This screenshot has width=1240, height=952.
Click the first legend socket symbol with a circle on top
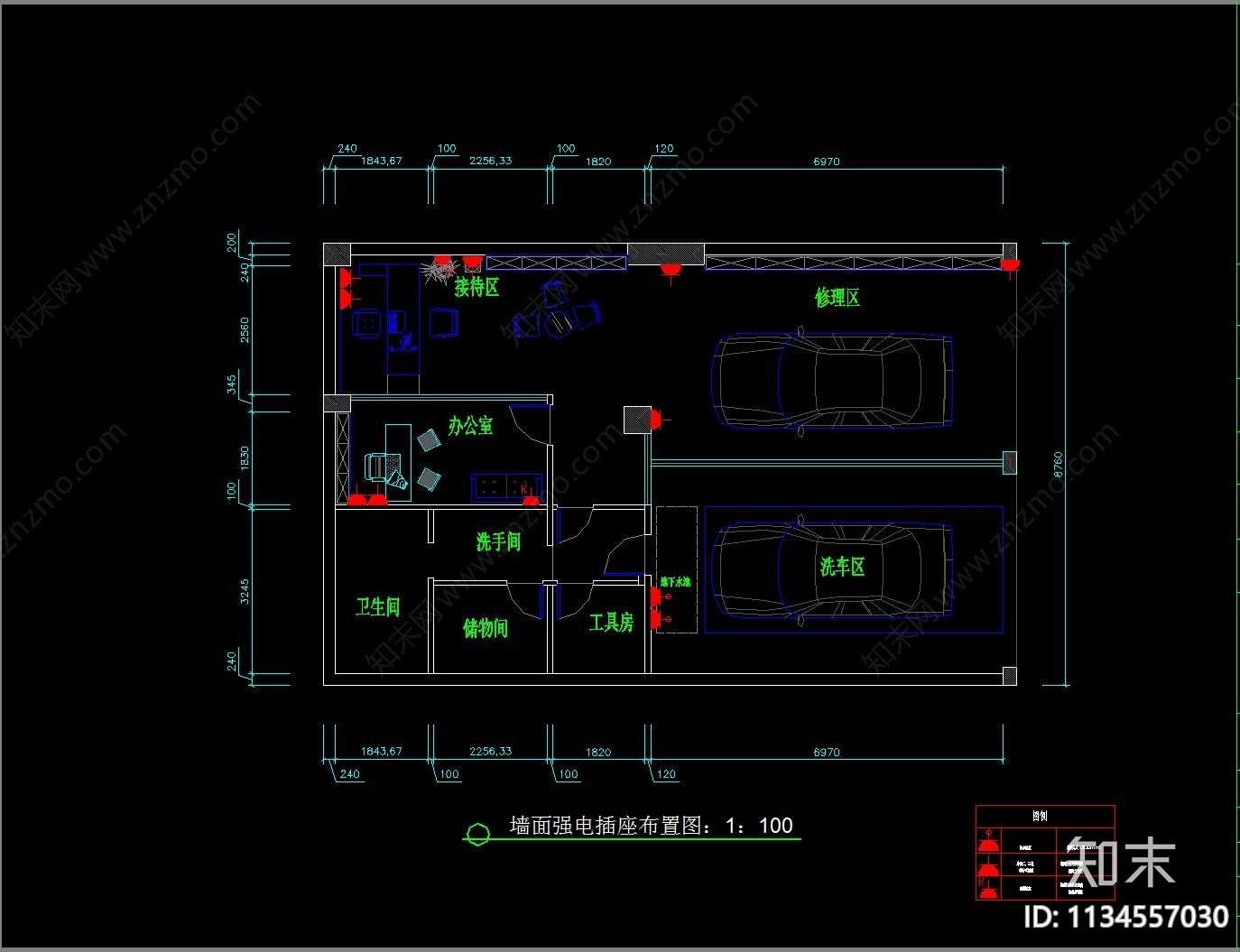(x=988, y=842)
